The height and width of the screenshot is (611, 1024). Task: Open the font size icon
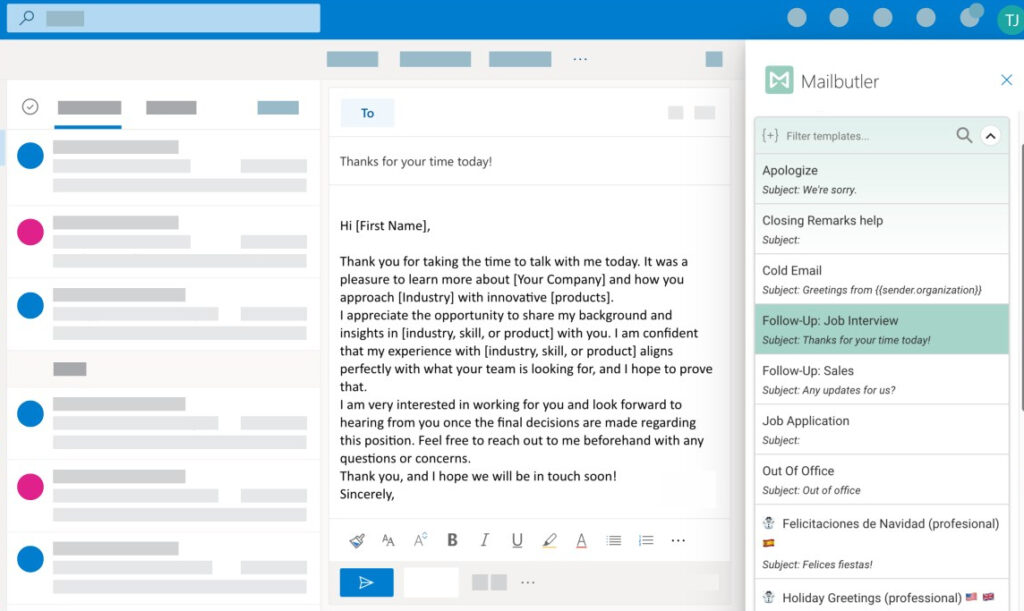pos(388,540)
